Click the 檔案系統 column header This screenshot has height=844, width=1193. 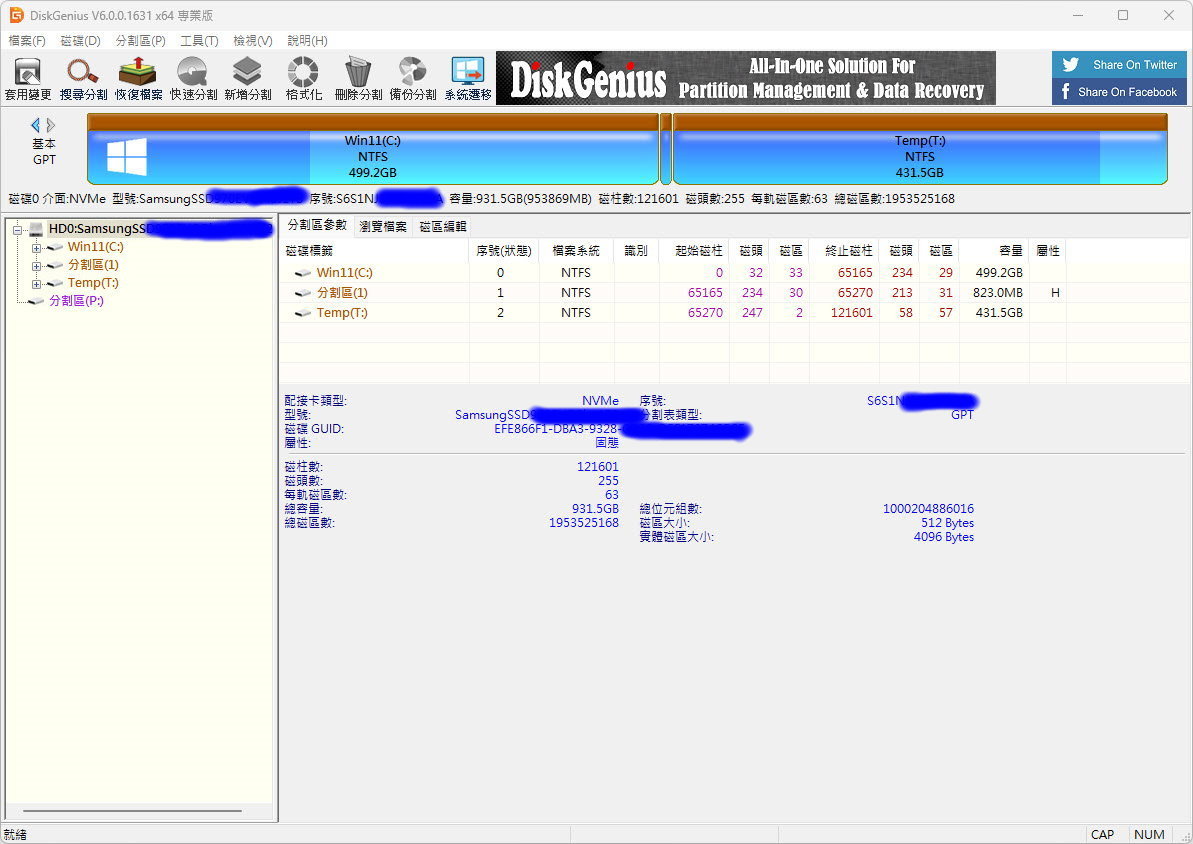[x=576, y=250]
